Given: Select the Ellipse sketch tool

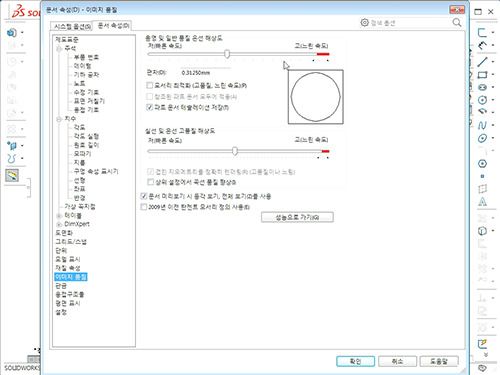Looking at the screenshot, I should (x=482, y=138).
